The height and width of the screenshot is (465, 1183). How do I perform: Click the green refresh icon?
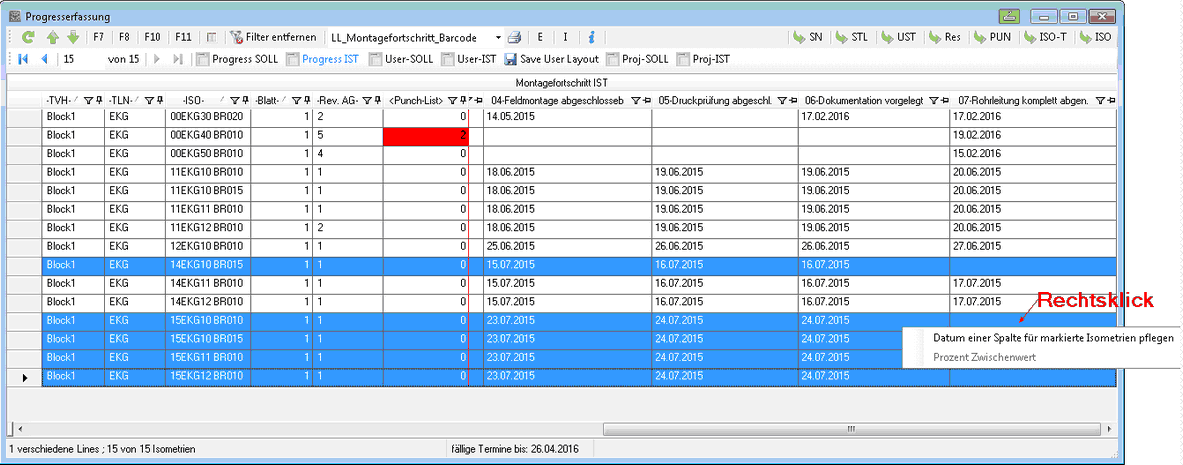pos(28,37)
